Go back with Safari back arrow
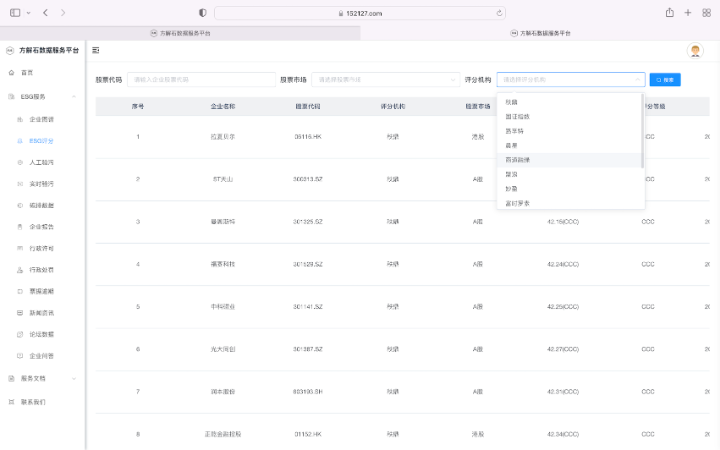This screenshot has height=450, width=720. point(45,13)
